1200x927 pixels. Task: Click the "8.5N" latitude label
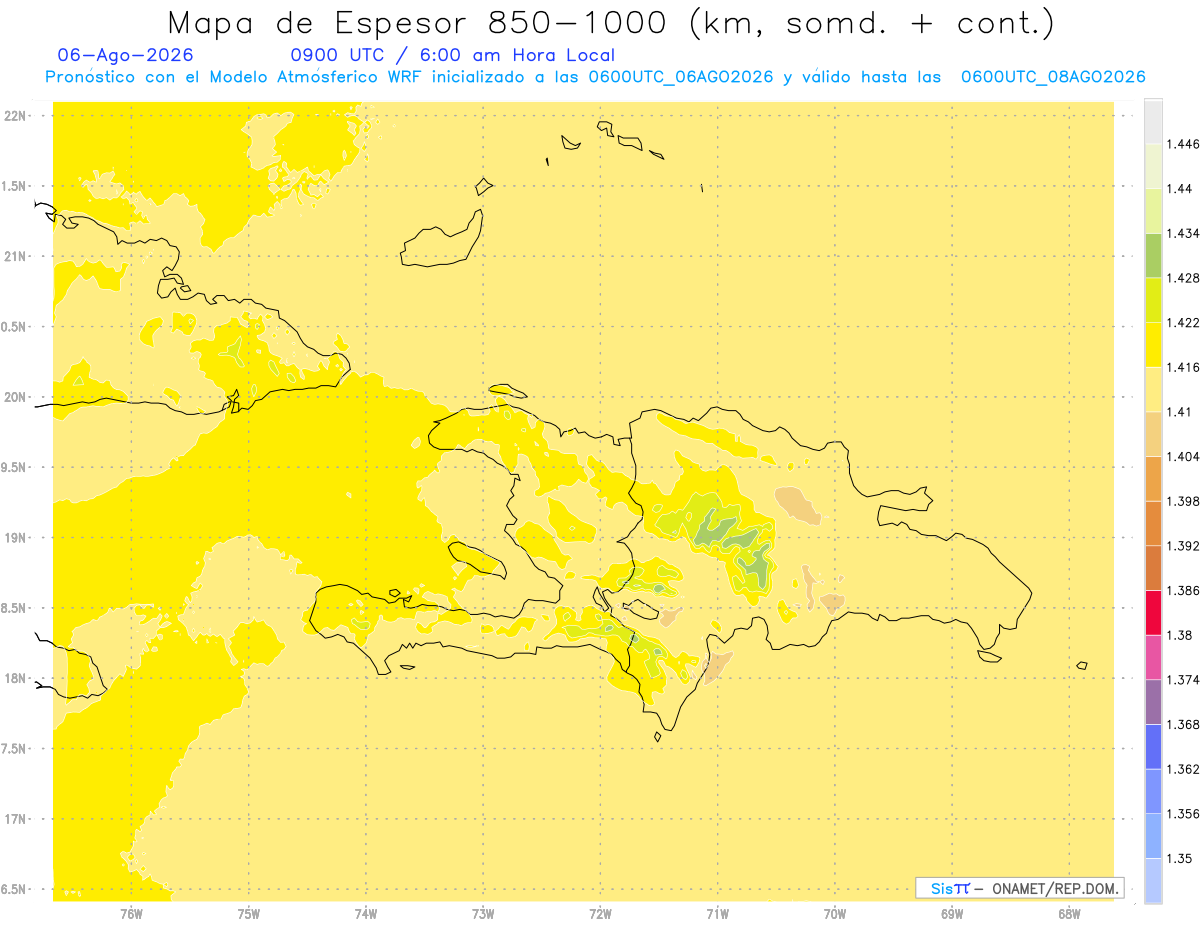15,608
